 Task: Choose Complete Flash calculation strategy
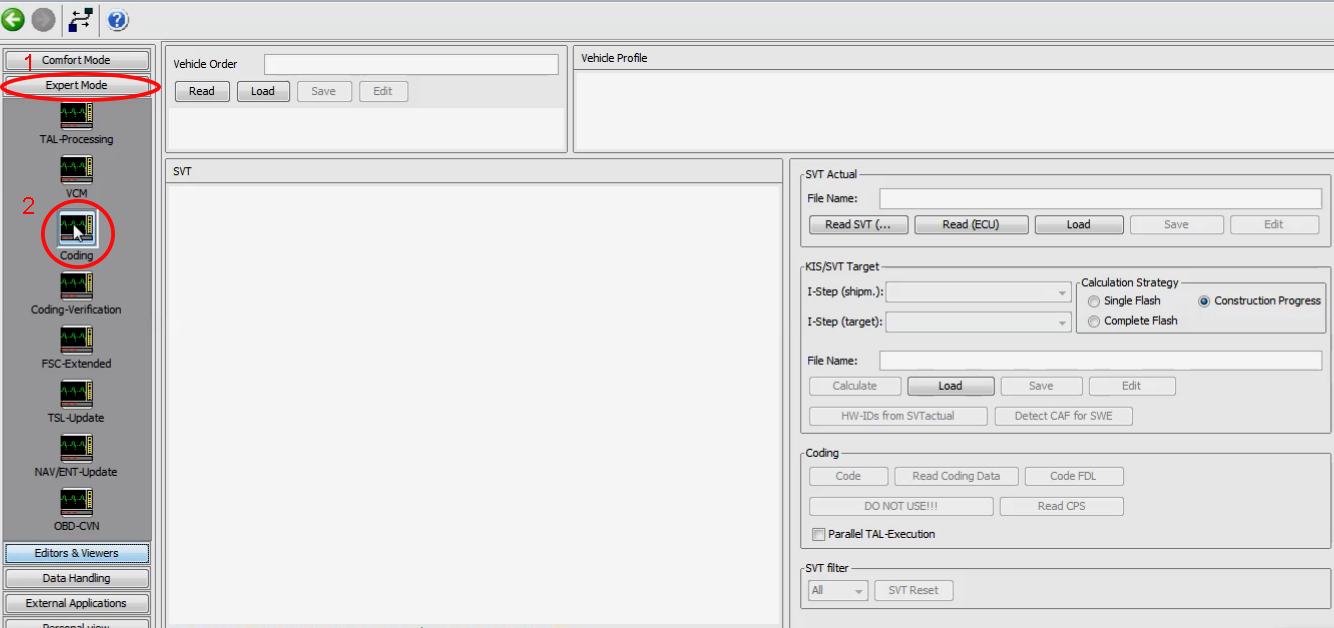pos(1094,320)
